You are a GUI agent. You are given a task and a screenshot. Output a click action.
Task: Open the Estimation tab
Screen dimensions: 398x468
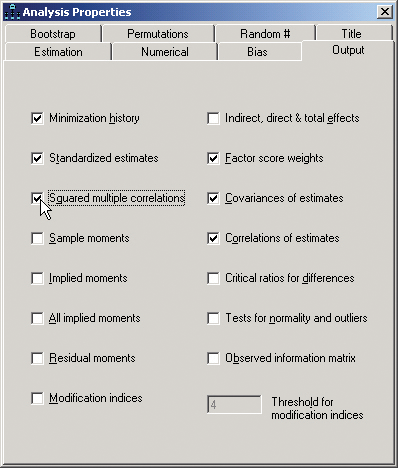pos(58,52)
